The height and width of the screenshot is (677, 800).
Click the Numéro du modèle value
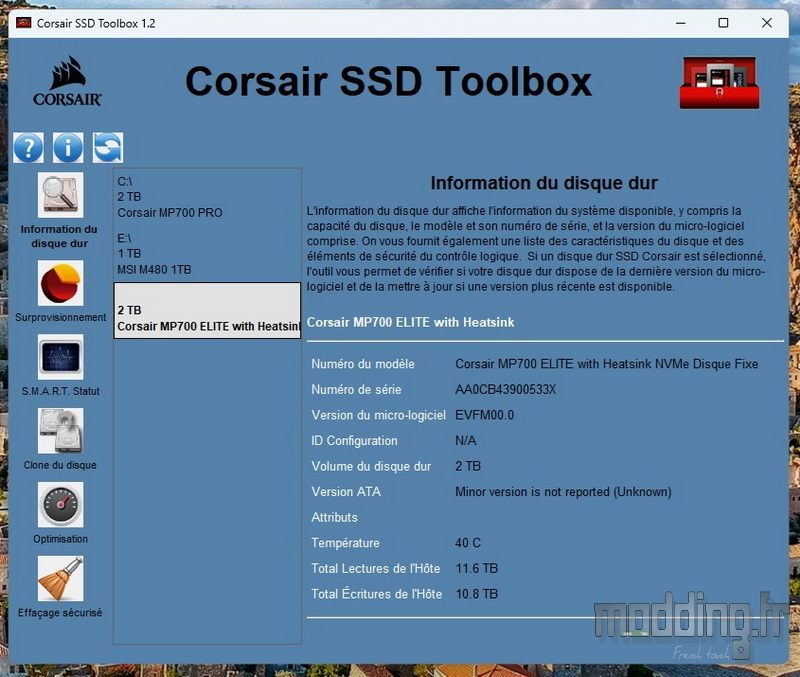coord(607,364)
